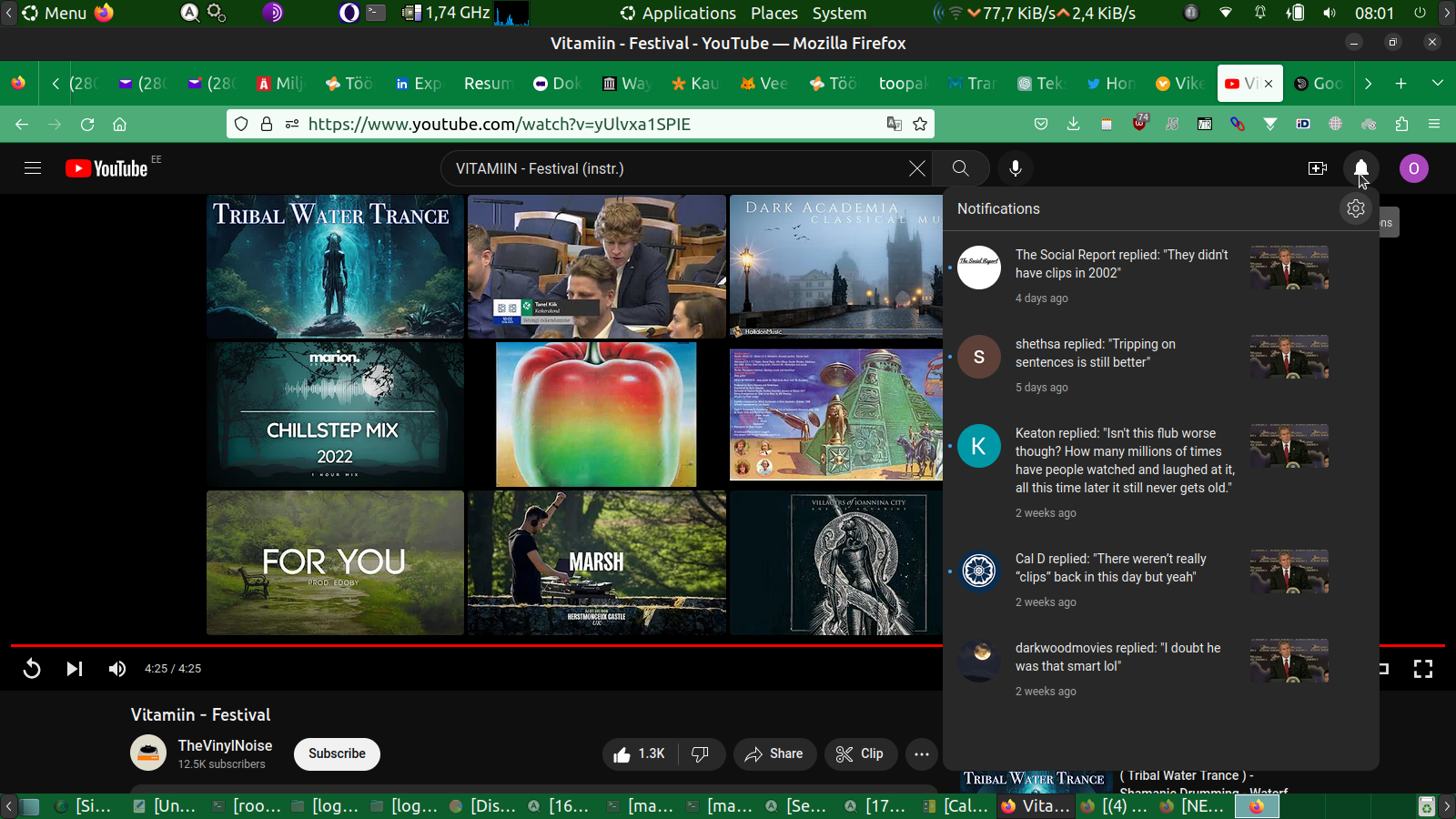This screenshot has width=1456, height=819.
Task: Play the Dark Academia Classical video
Action: pyautogui.click(x=836, y=267)
